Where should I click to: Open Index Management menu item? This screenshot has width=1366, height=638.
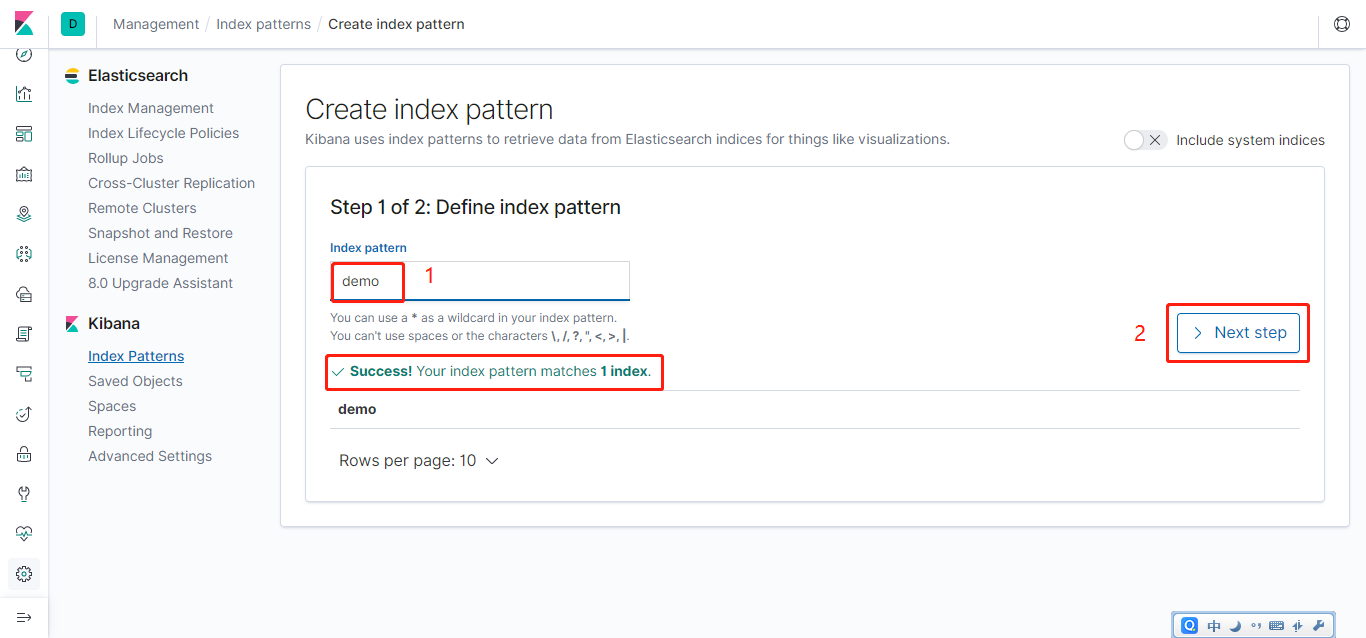tap(151, 108)
